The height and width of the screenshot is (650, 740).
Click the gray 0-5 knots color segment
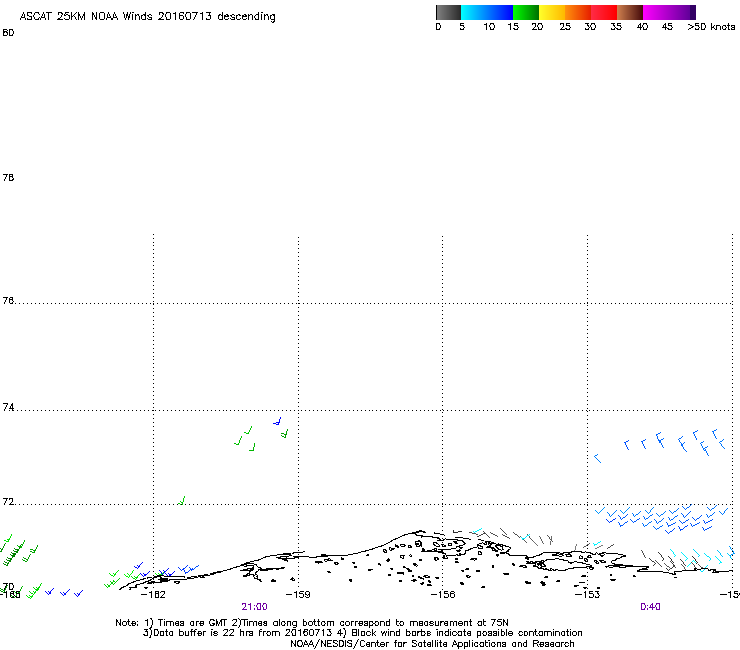(x=448, y=12)
